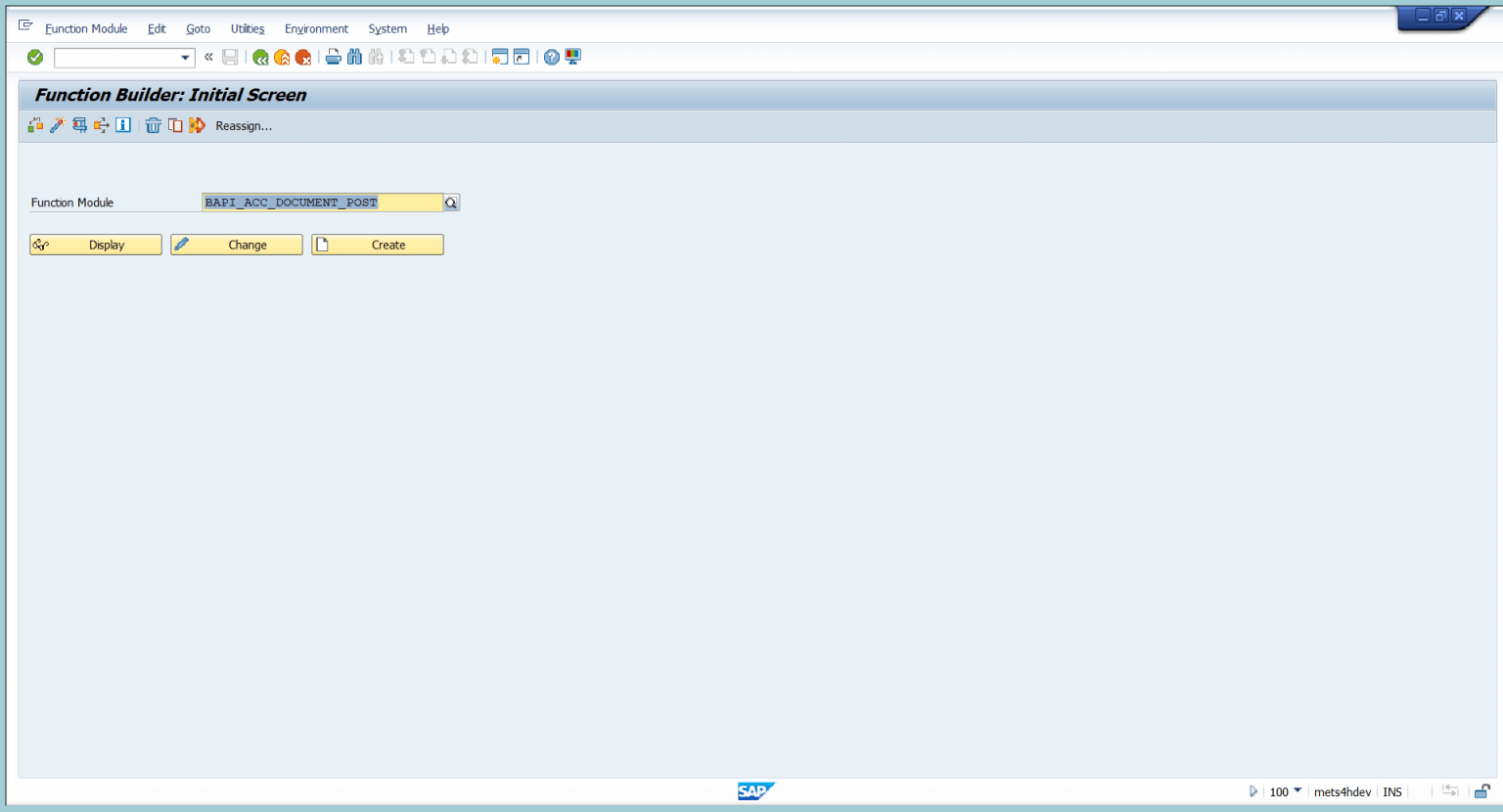
Task: Open the search help magnifier next to Function Module
Action: 451,202
